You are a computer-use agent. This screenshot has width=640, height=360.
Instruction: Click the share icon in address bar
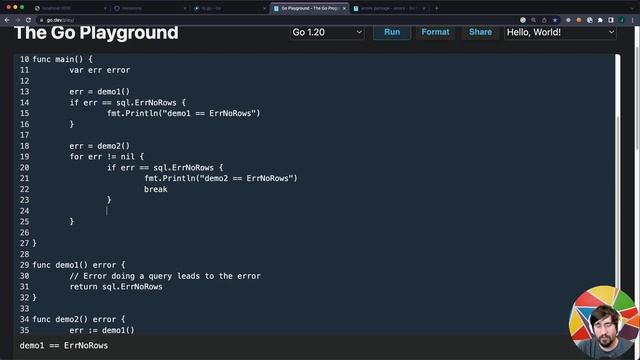[x=544, y=20]
